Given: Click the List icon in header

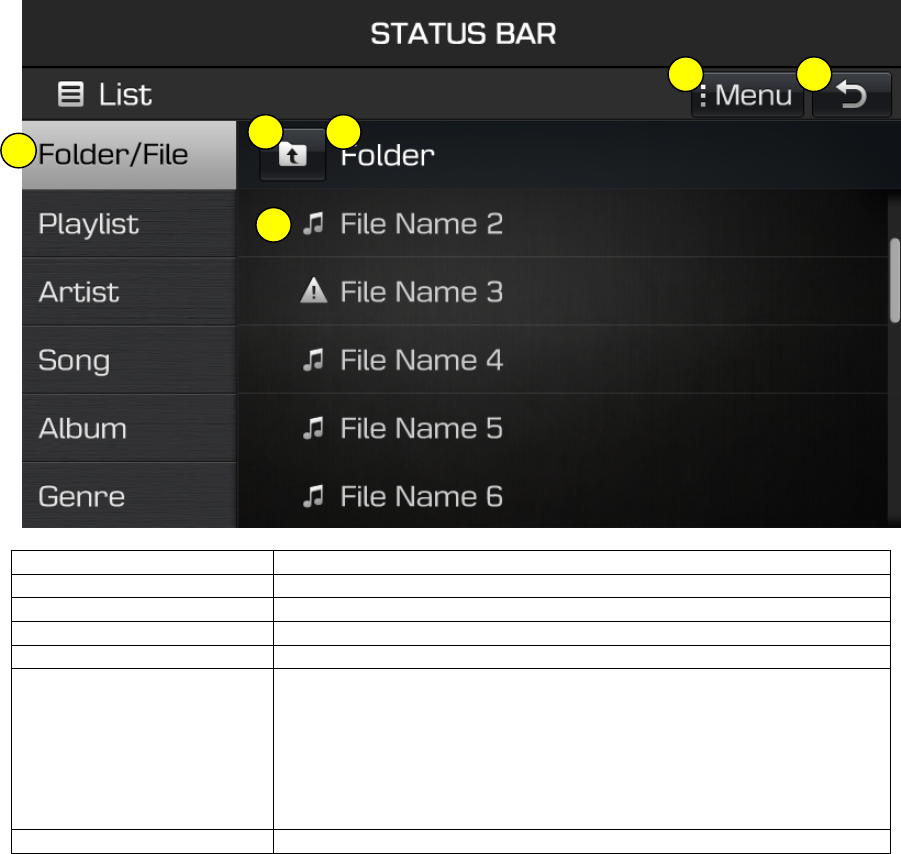Looking at the screenshot, I should pos(69,95).
